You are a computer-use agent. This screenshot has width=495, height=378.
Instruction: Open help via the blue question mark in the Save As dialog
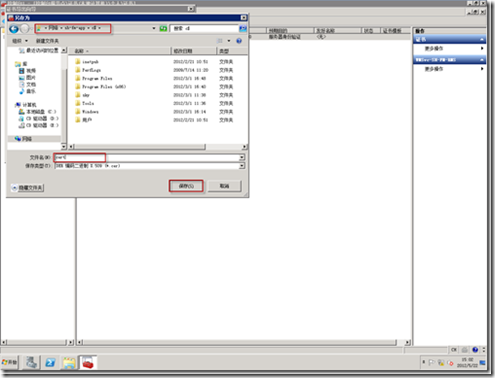(239, 41)
